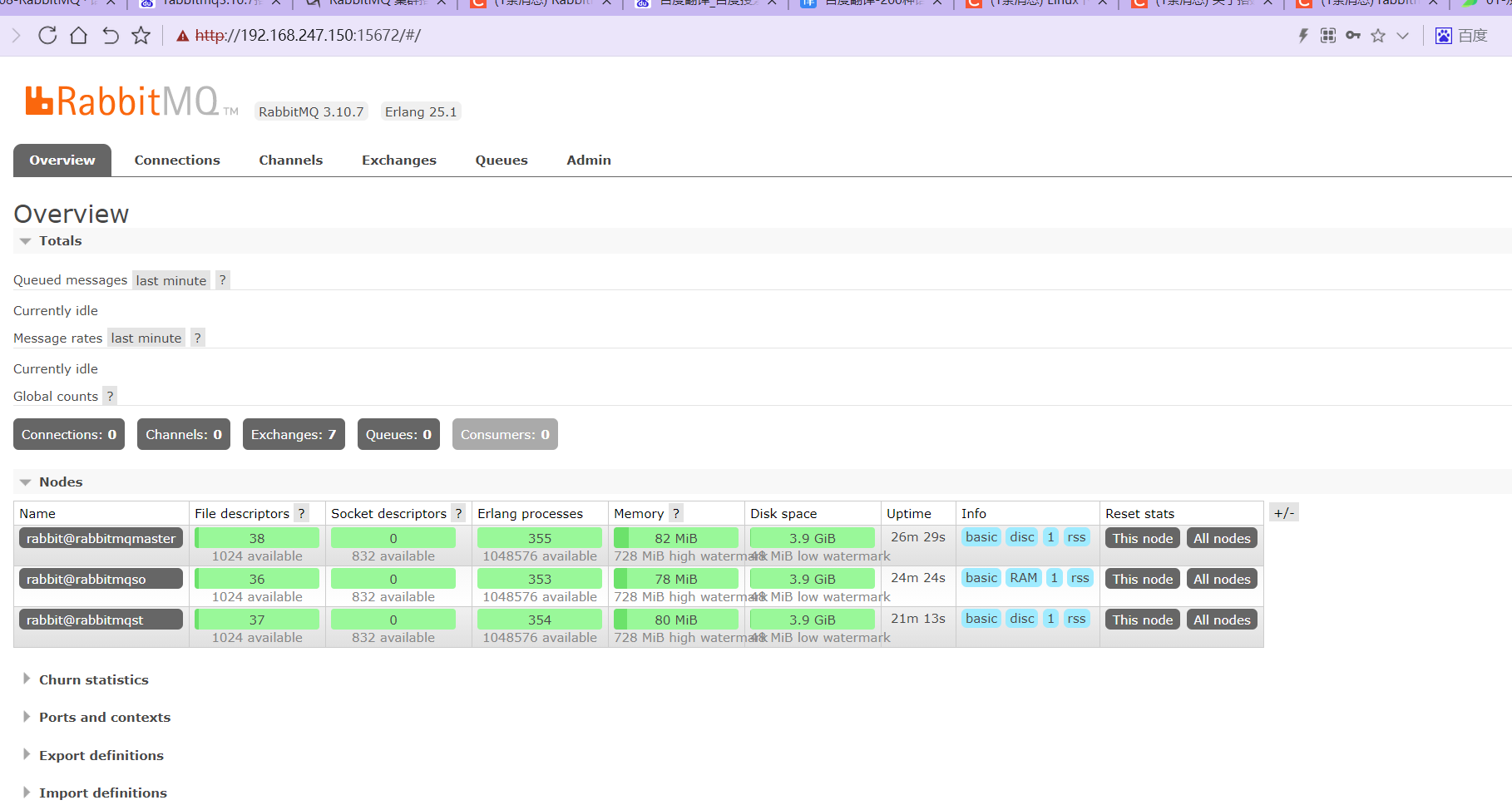Open the help question mark for Queued messages
1512x810 pixels.
[223, 280]
